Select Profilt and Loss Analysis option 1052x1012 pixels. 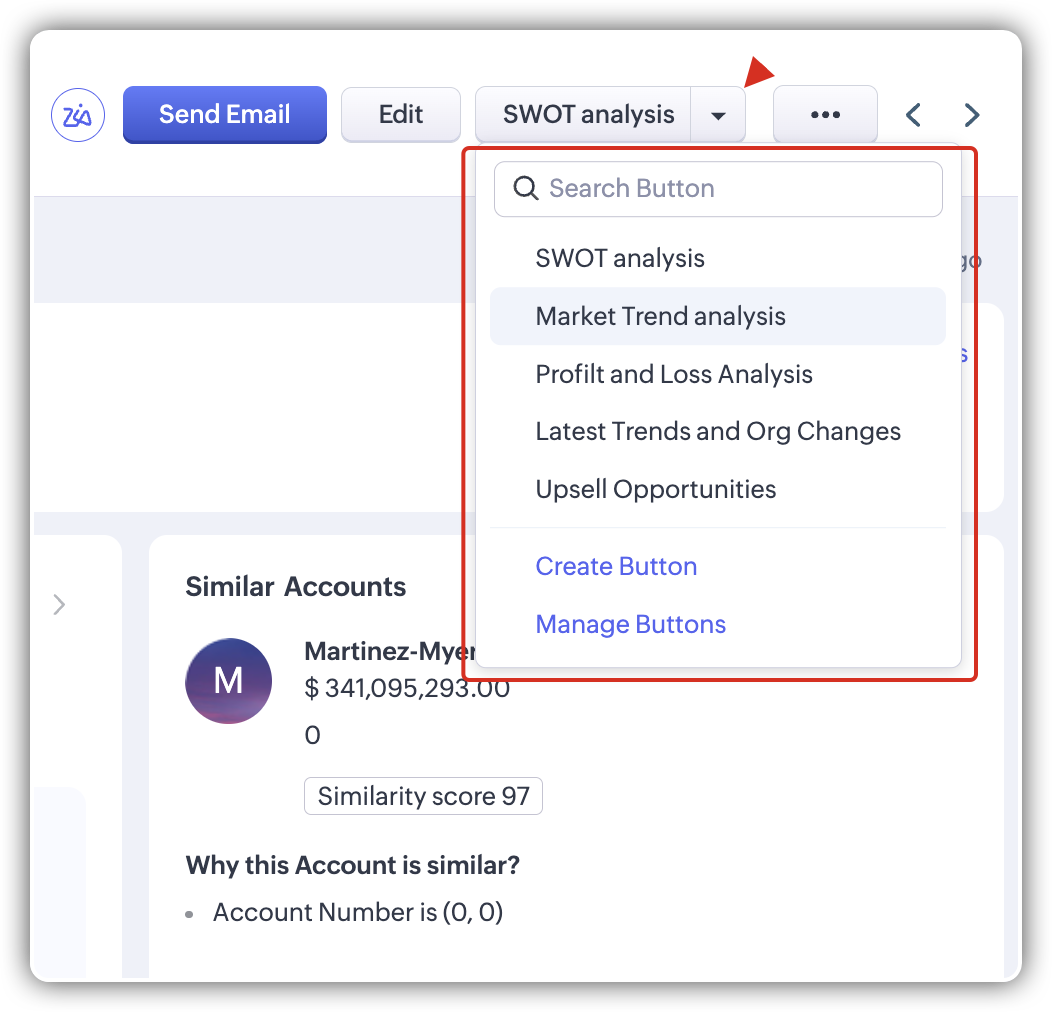674,374
